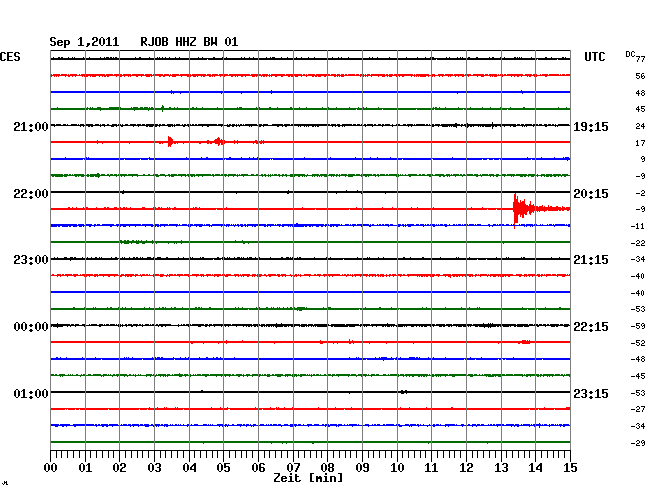Click the DC offset value '17'

pyautogui.click(x=640, y=143)
